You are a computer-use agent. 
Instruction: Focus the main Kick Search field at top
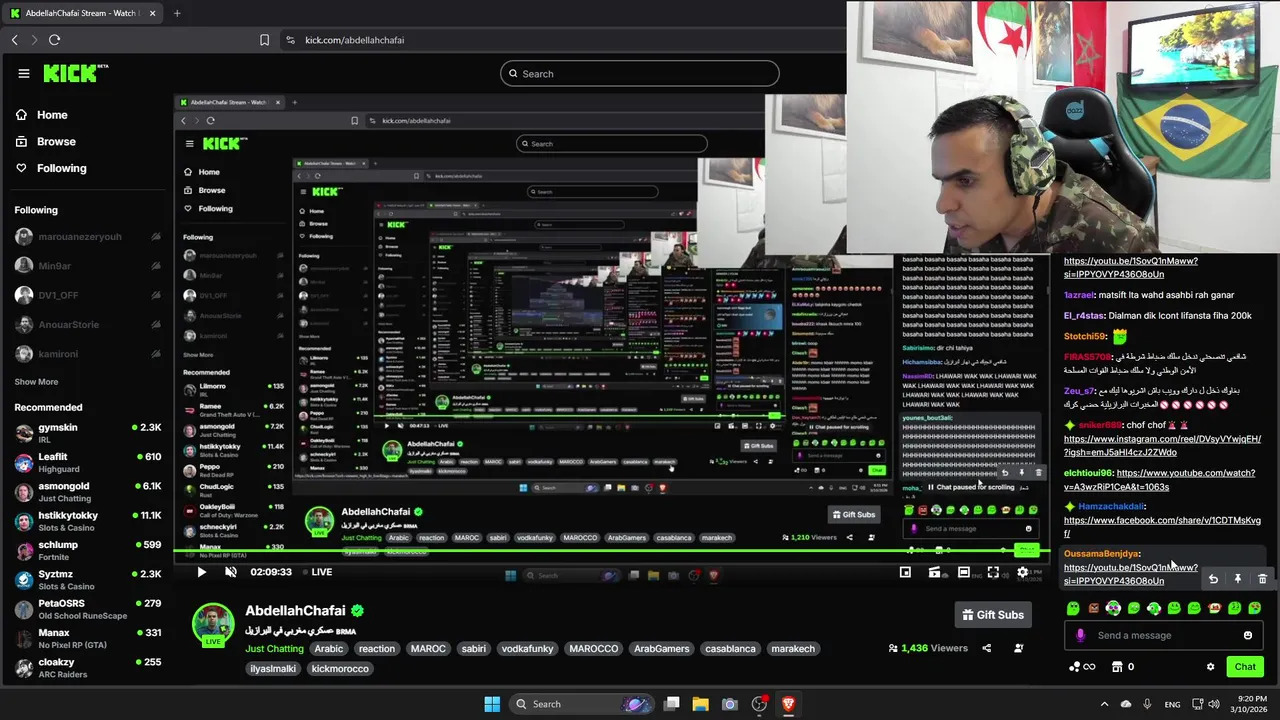(640, 73)
